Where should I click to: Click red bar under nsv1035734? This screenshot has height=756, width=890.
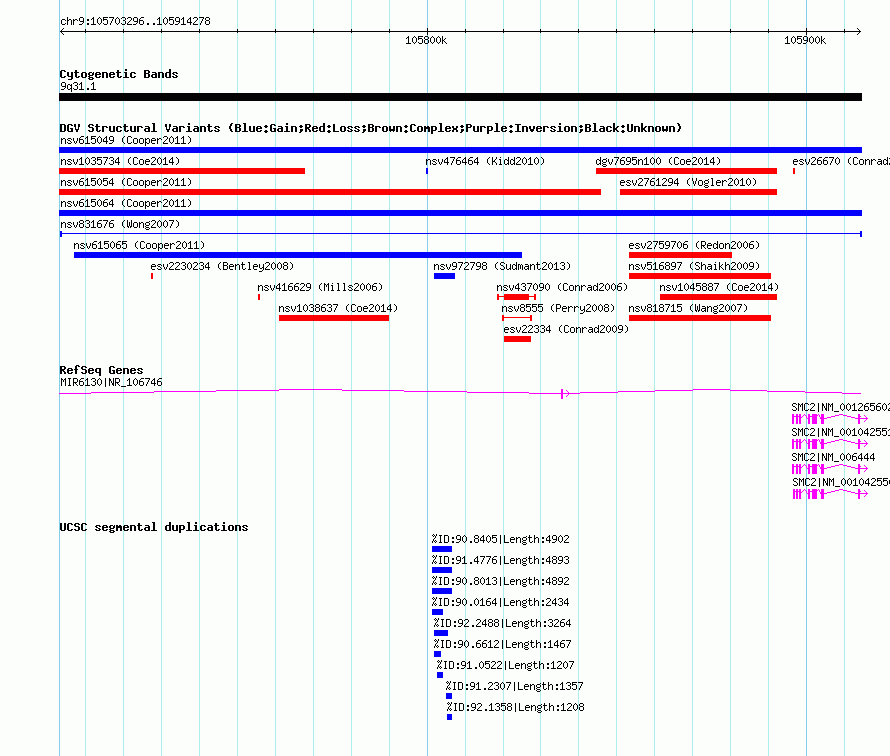pyautogui.click(x=182, y=171)
